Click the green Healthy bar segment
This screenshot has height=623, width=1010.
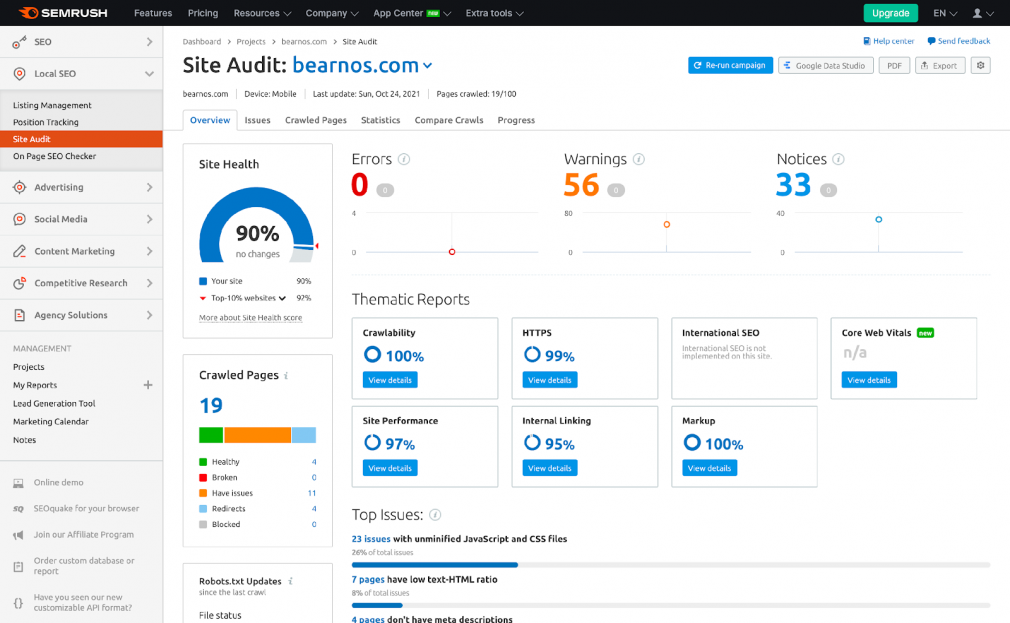pos(211,435)
